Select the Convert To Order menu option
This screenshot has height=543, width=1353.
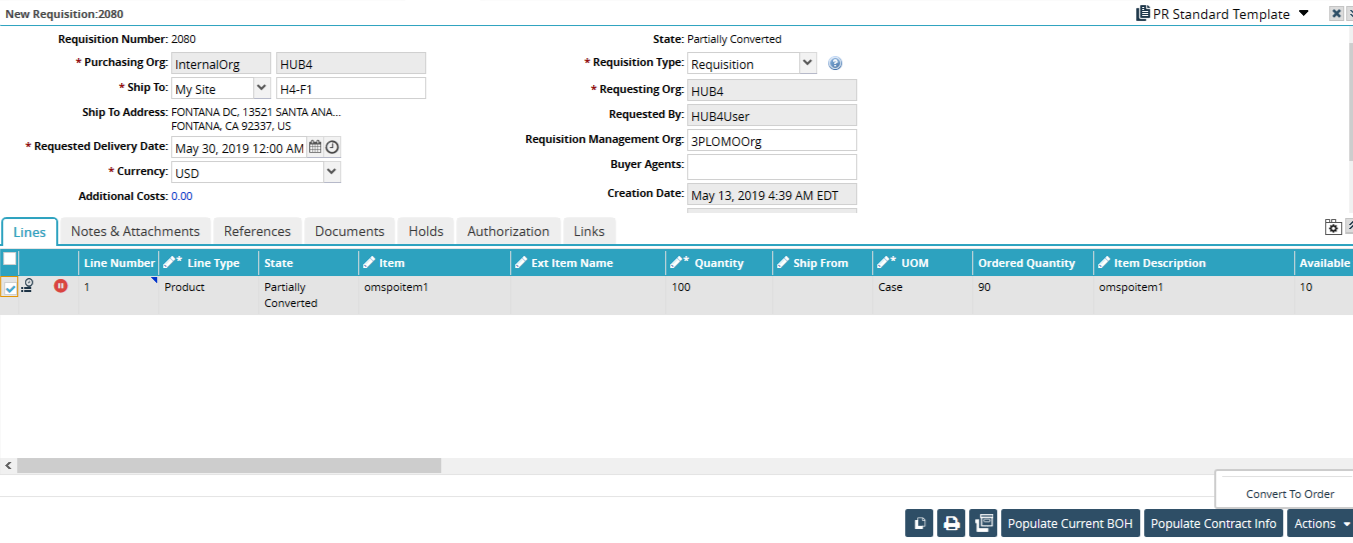[x=1290, y=494]
